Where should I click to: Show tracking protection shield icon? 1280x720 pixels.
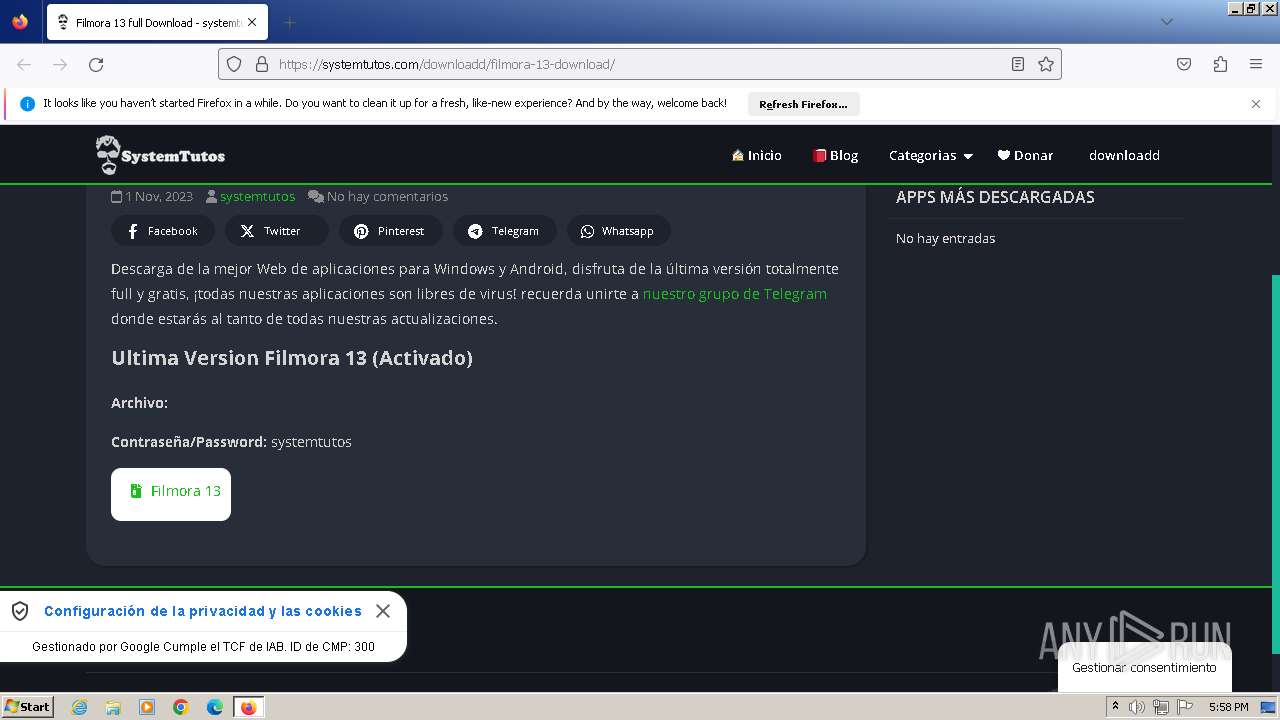click(234, 64)
